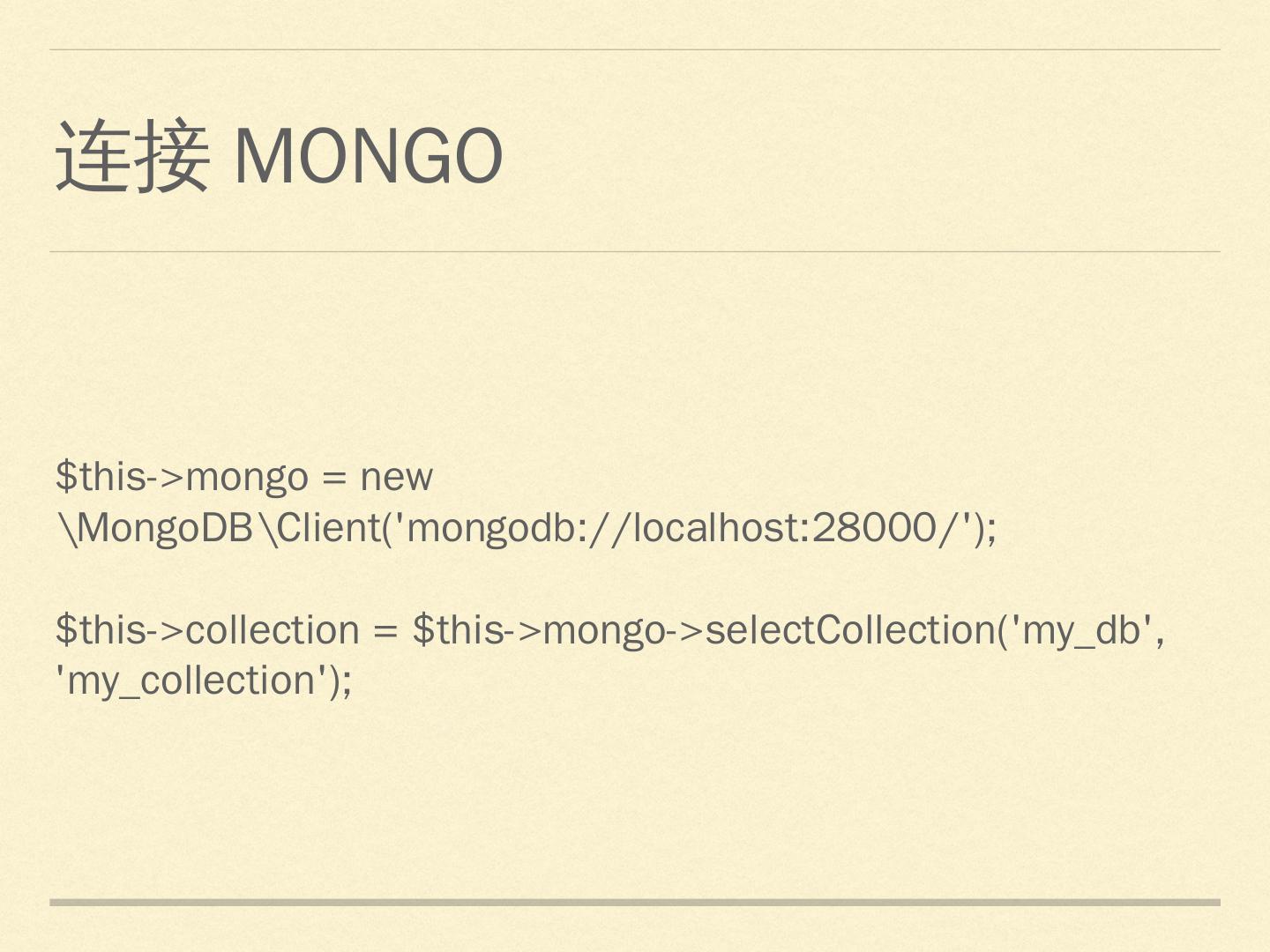Click the thin line above the title
Image resolution: width=1270 pixels, height=952 pixels.
(x=635, y=49)
